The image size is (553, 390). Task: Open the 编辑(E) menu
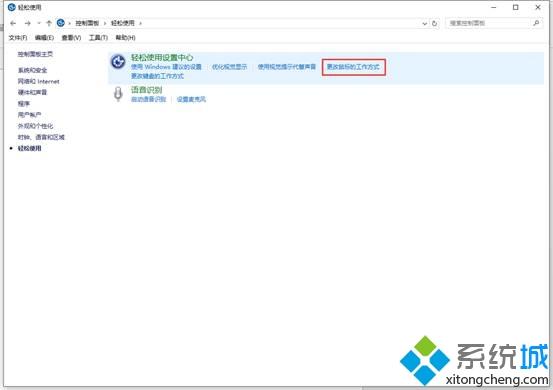[44, 37]
